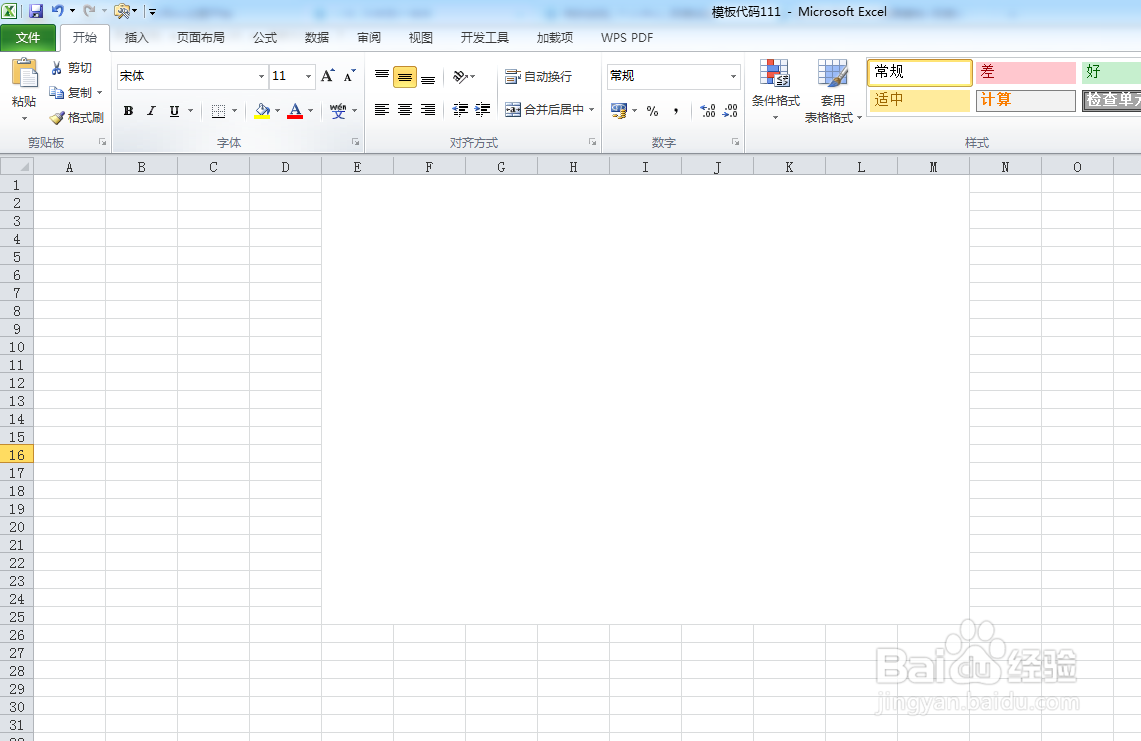Decrease indent icon
Viewport: 1141px width, 741px height.
pos(460,109)
